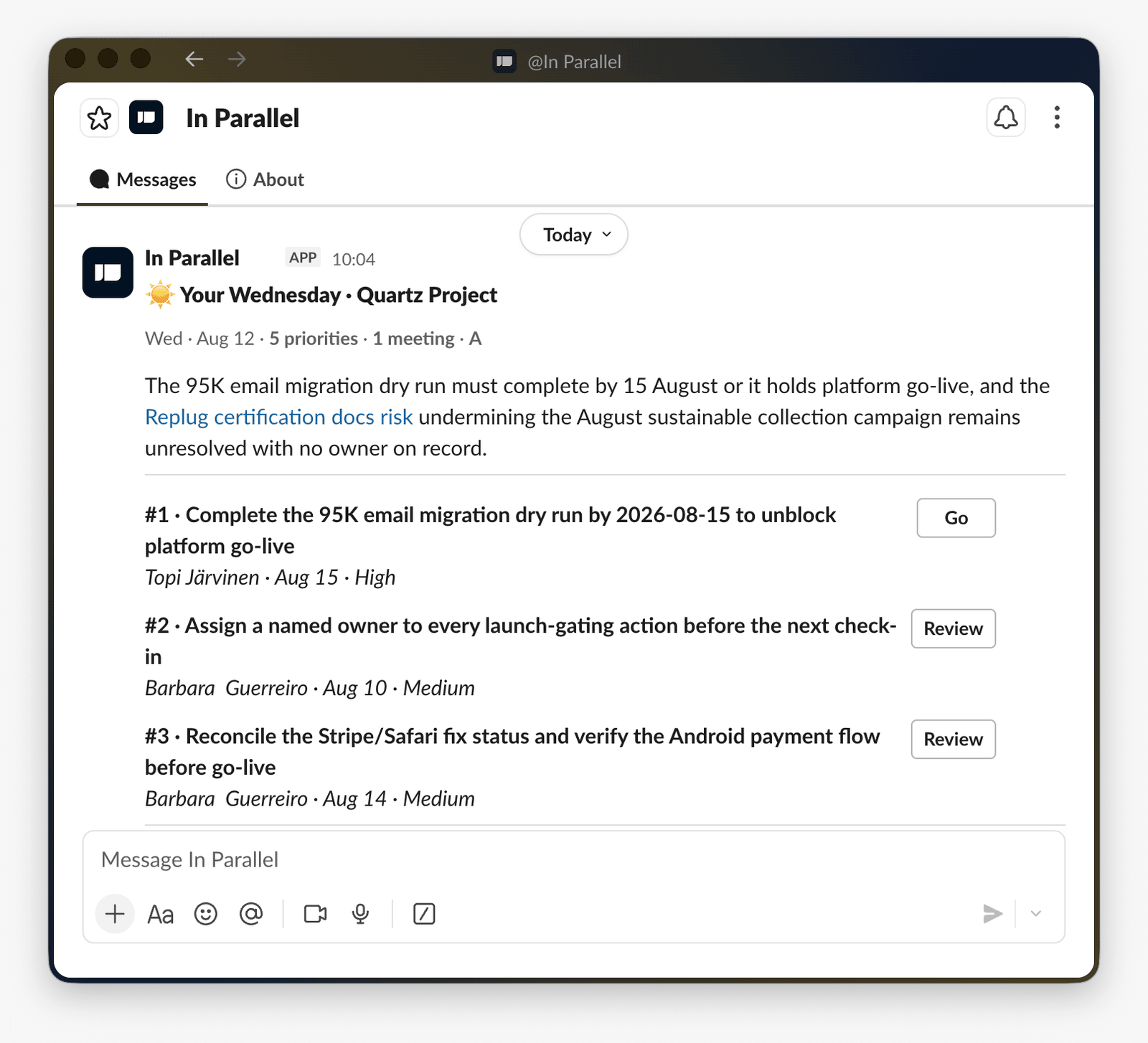Record a video clip
1148x1043 pixels.
pos(316,914)
